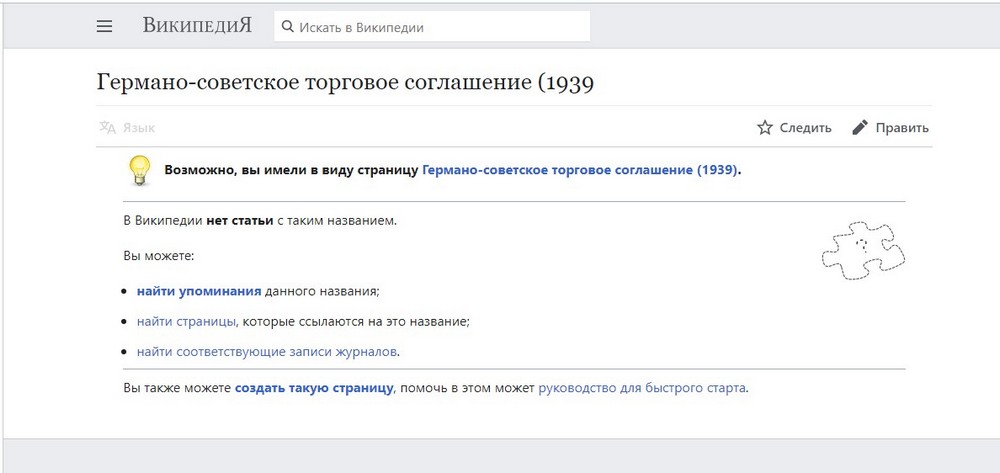Viewport: 1000px width, 473px height.
Task: Open suggested link Германо-советское торговое соглашение (1939)
Action: pyautogui.click(x=580, y=170)
